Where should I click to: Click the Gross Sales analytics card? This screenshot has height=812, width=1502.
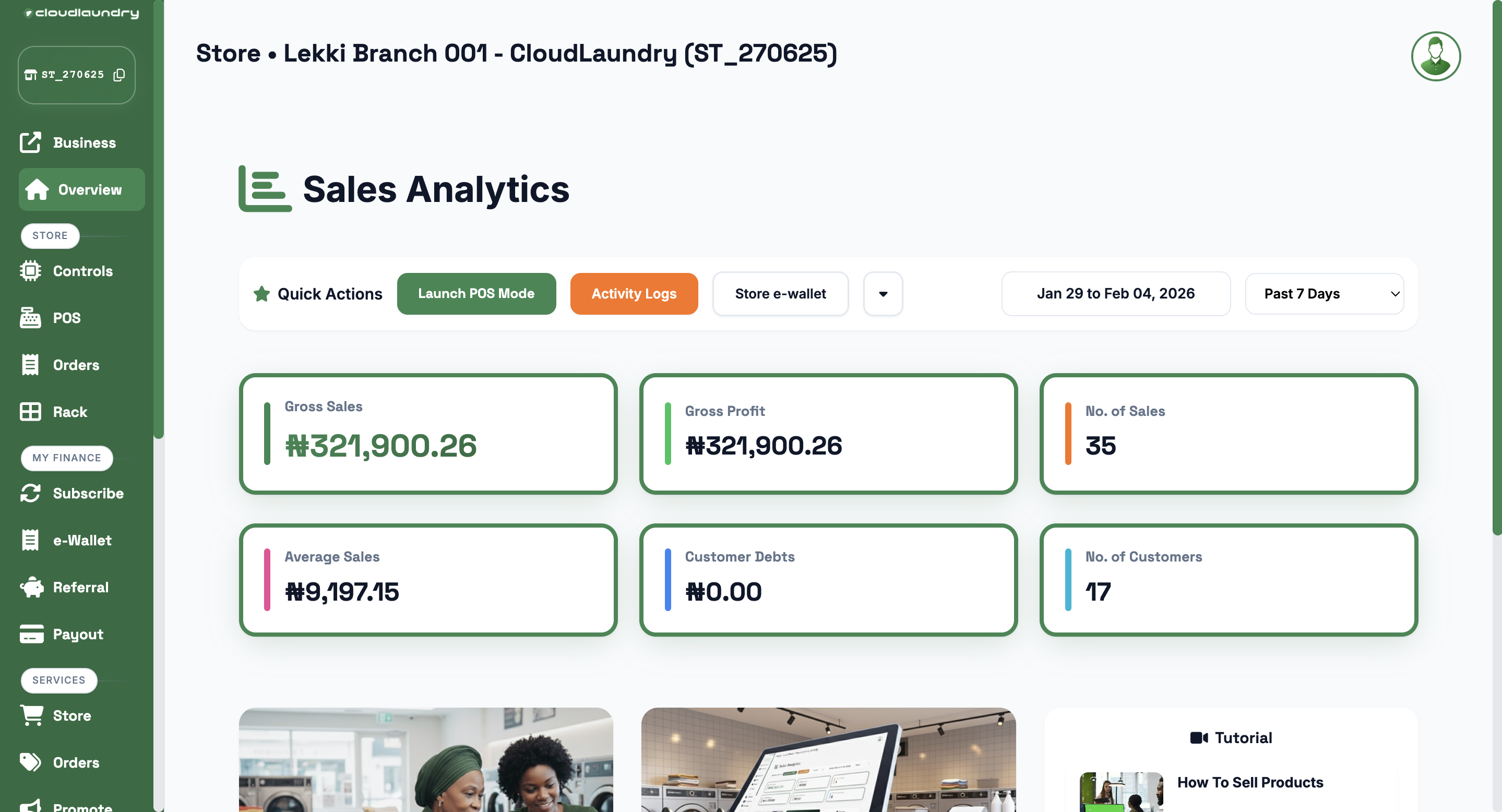coord(428,434)
